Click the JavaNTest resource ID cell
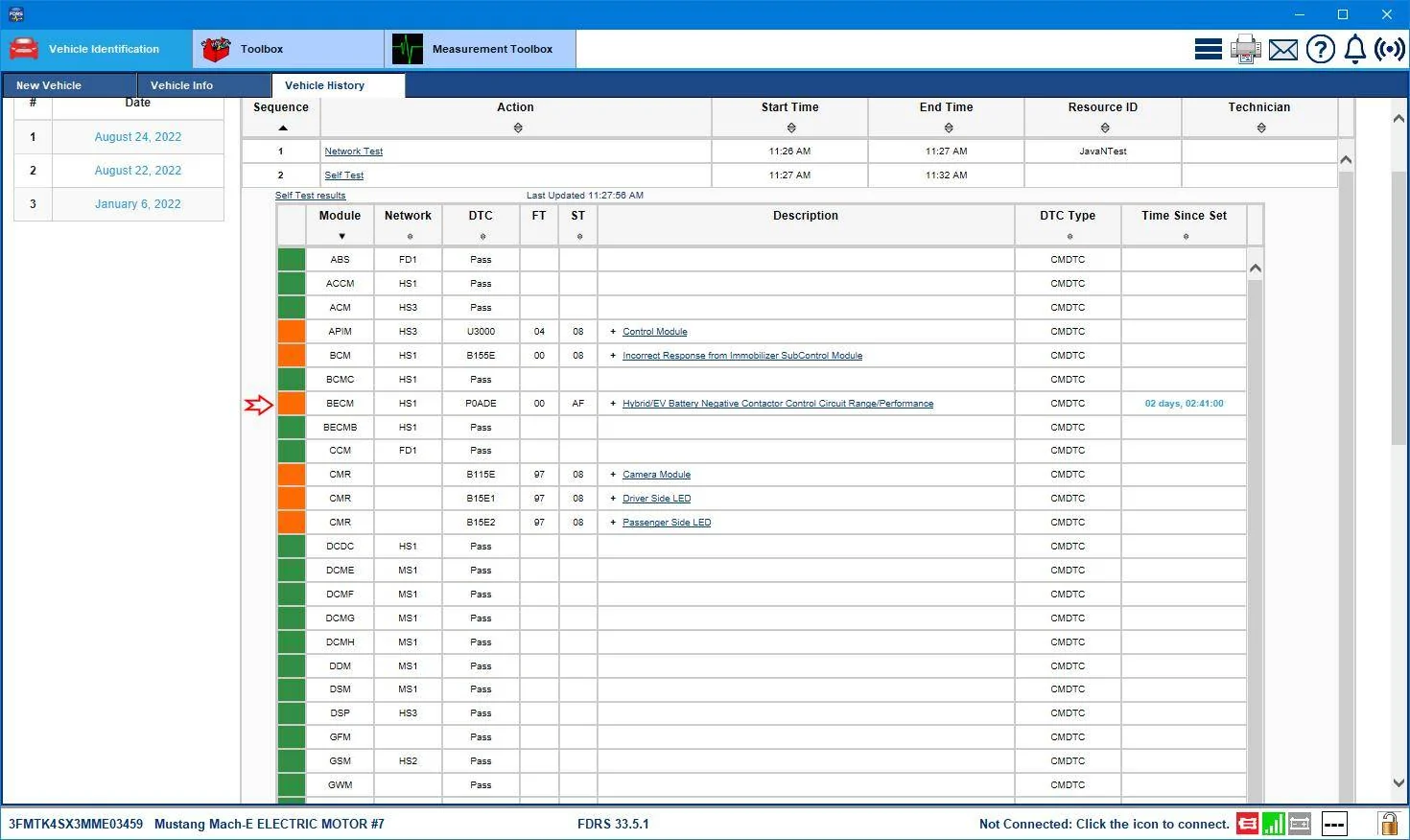Image resolution: width=1410 pixels, height=840 pixels. [x=1103, y=152]
